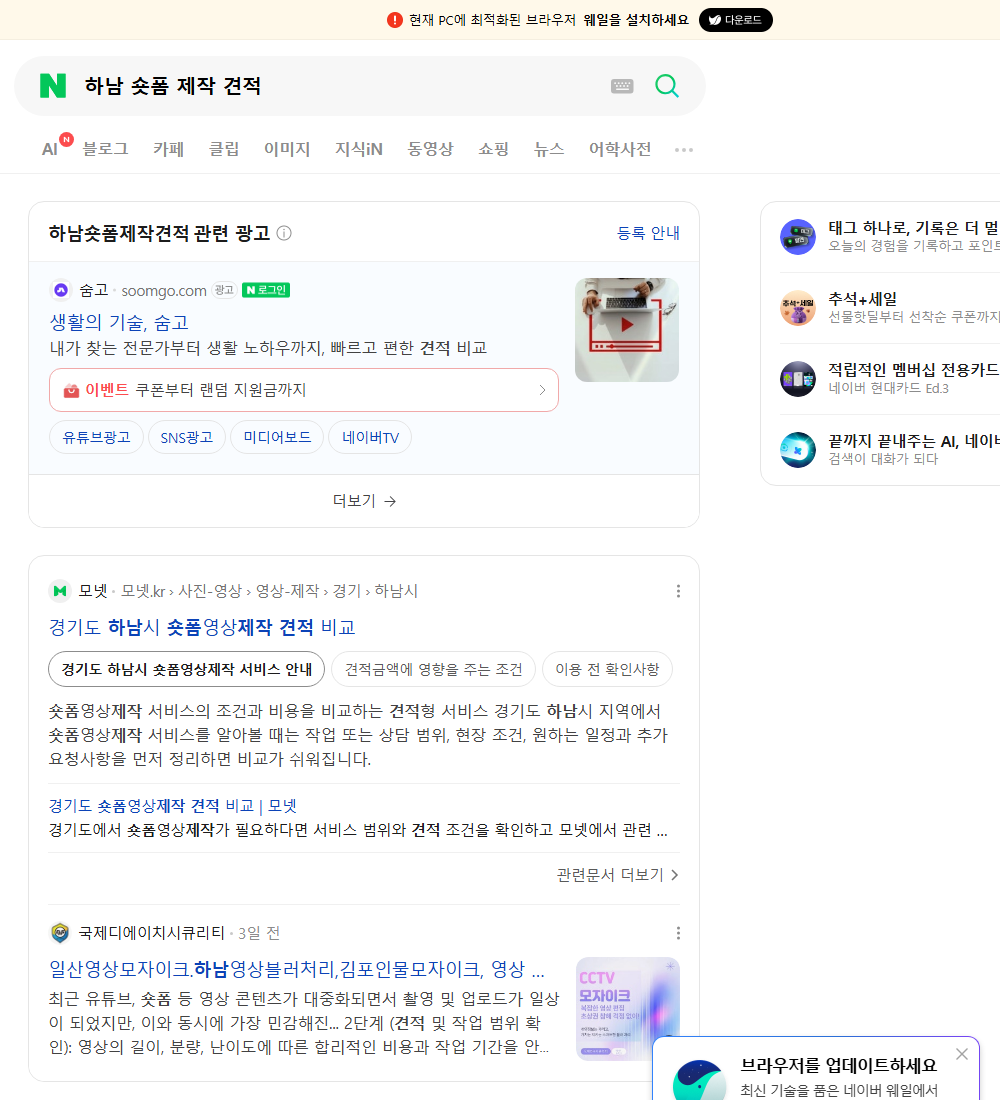Click the green Naver N logo
The image size is (1000, 1100).
click(53, 86)
